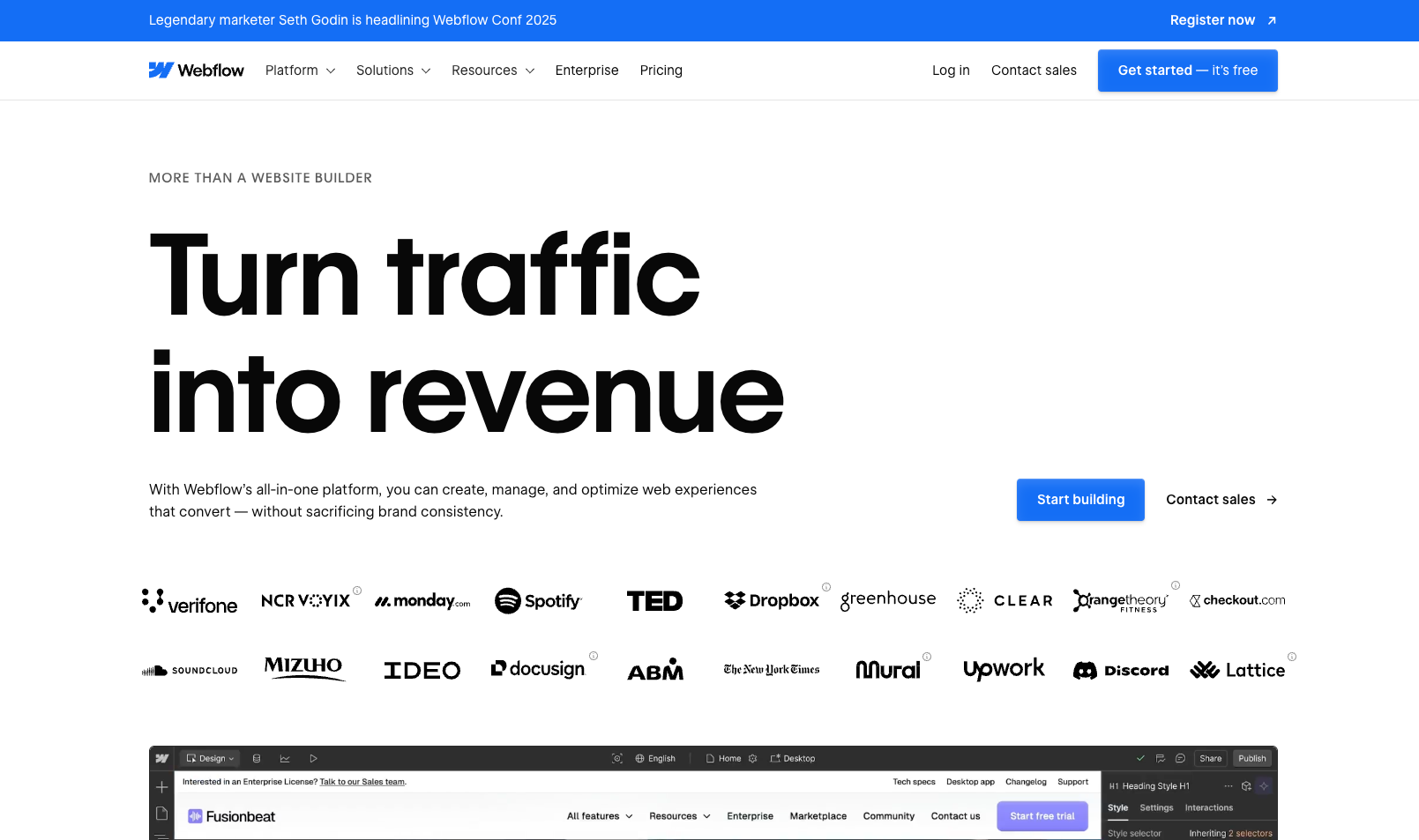This screenshot has width=1419, height=840.
Task: Open the Pages panel icon in Designer
Action: 162,814
